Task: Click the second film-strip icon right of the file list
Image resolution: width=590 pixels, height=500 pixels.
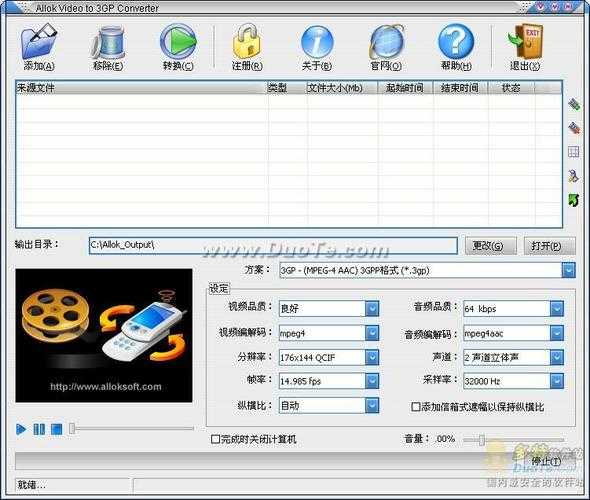Action: [574, 128]
